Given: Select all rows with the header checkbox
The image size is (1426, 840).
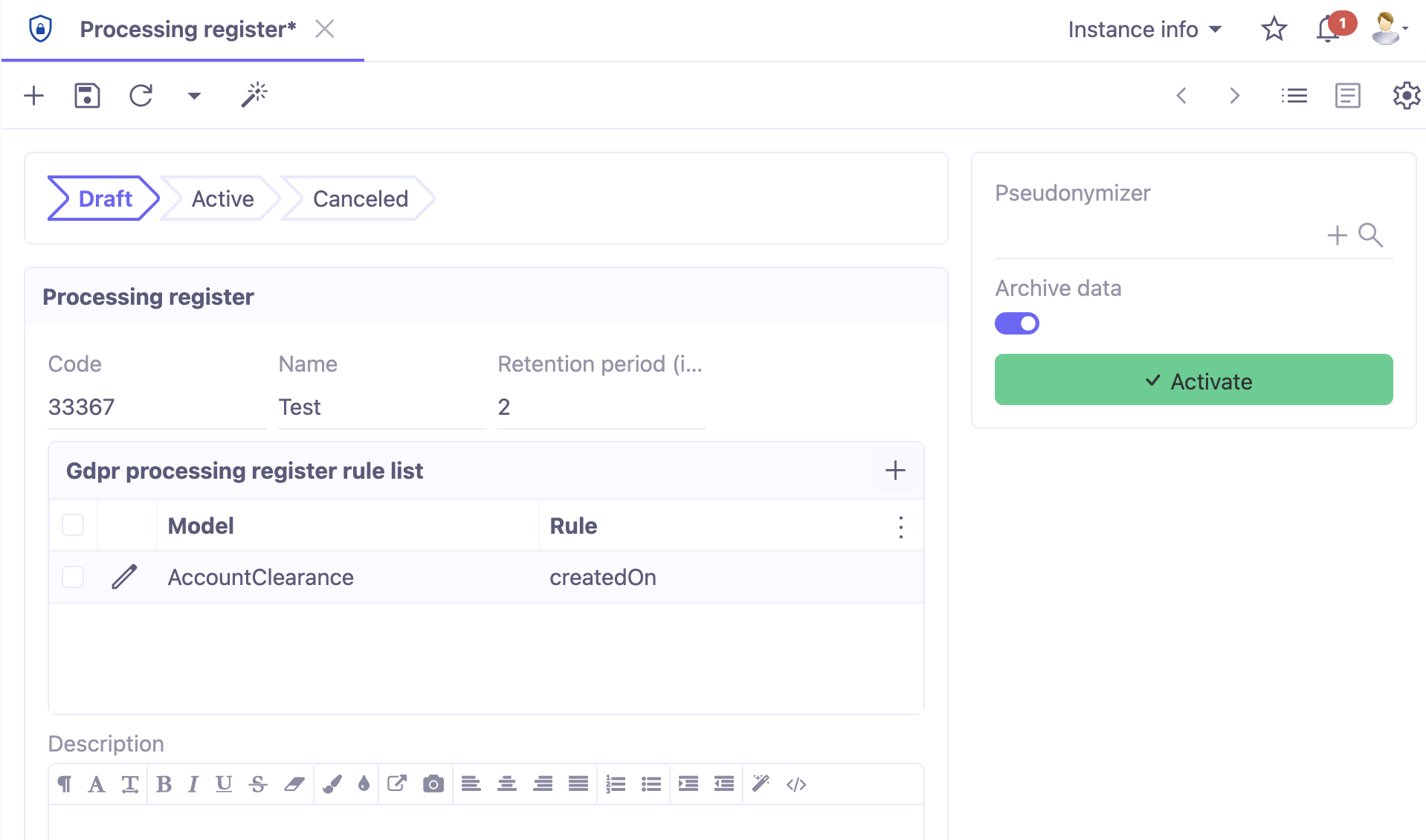Looking at the screenshot, I should (73, 526).
